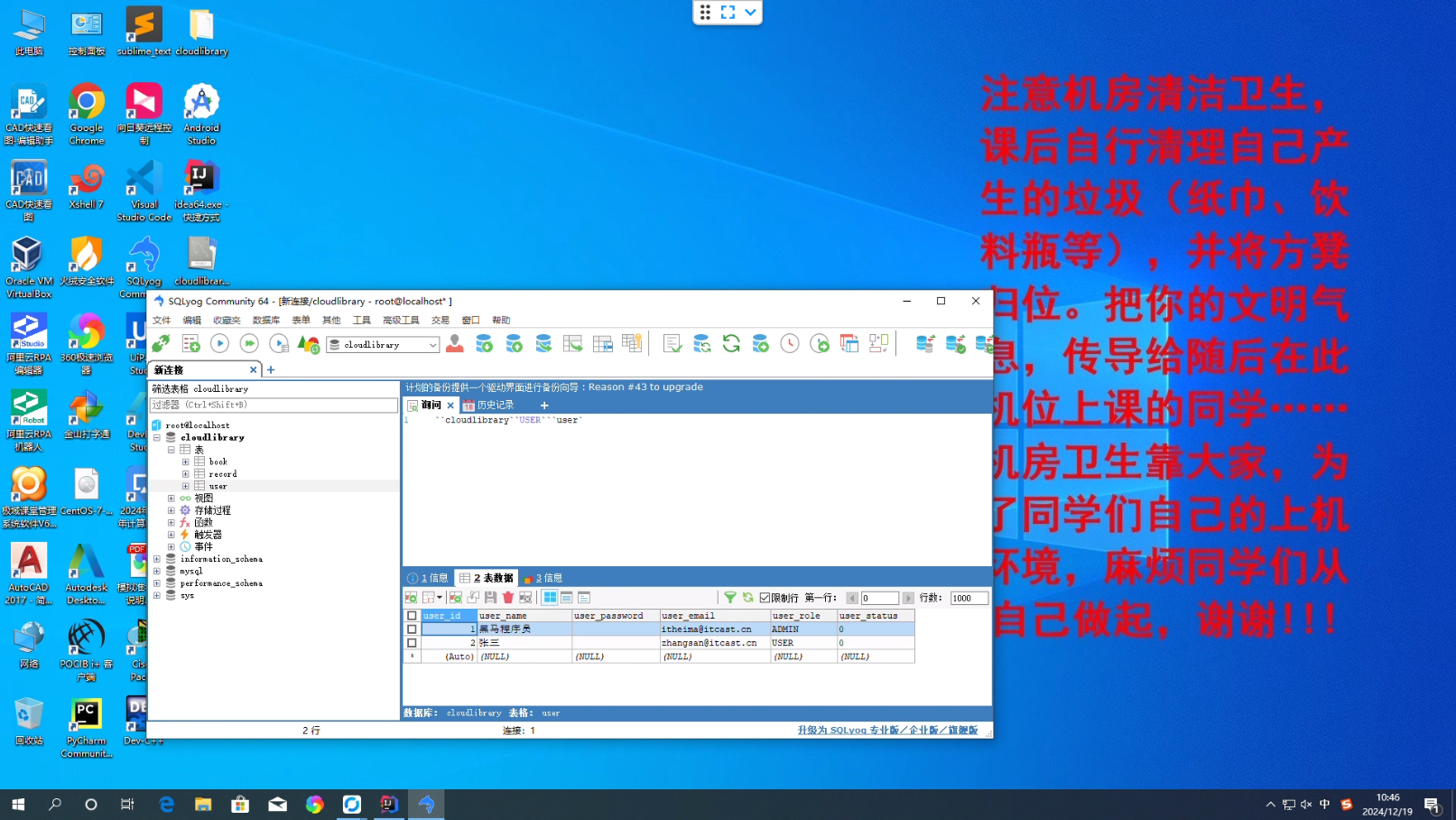The image size is (1456, 820).
Task: Click the red delete row trash icon
Action: tap(508, 598)
